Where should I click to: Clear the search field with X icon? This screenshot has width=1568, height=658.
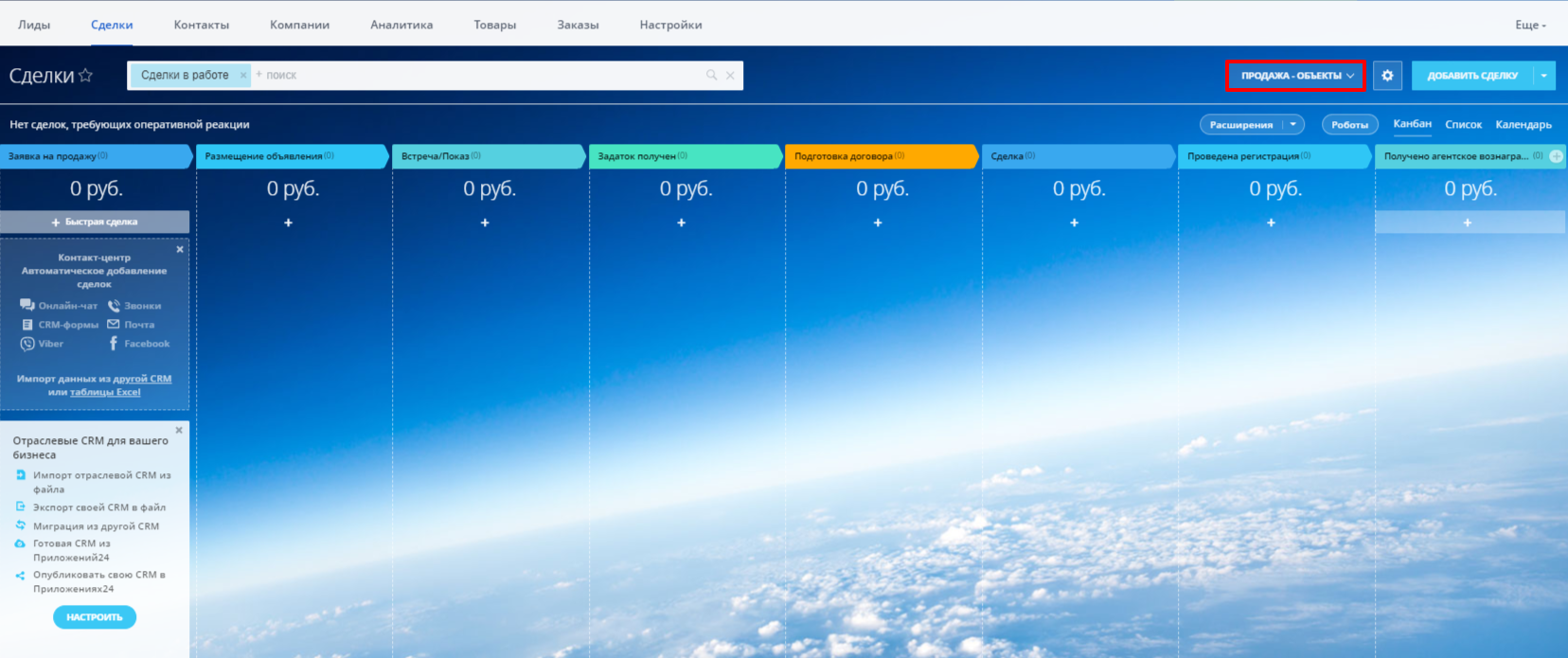pyautogui.click(x=730, y=76)
